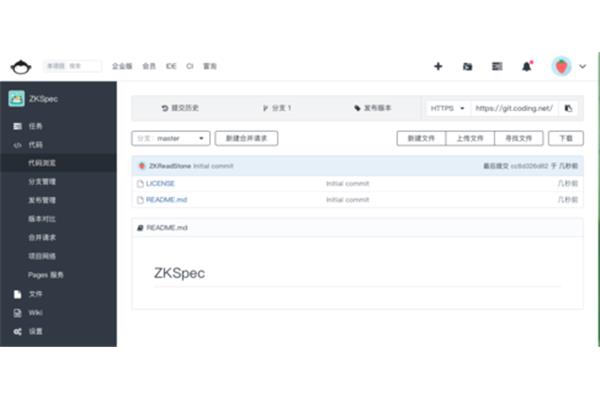Screen dimensions: 600x400
Task: Click the ZKSpec heading in README preview
Action: tap(179, 273)
